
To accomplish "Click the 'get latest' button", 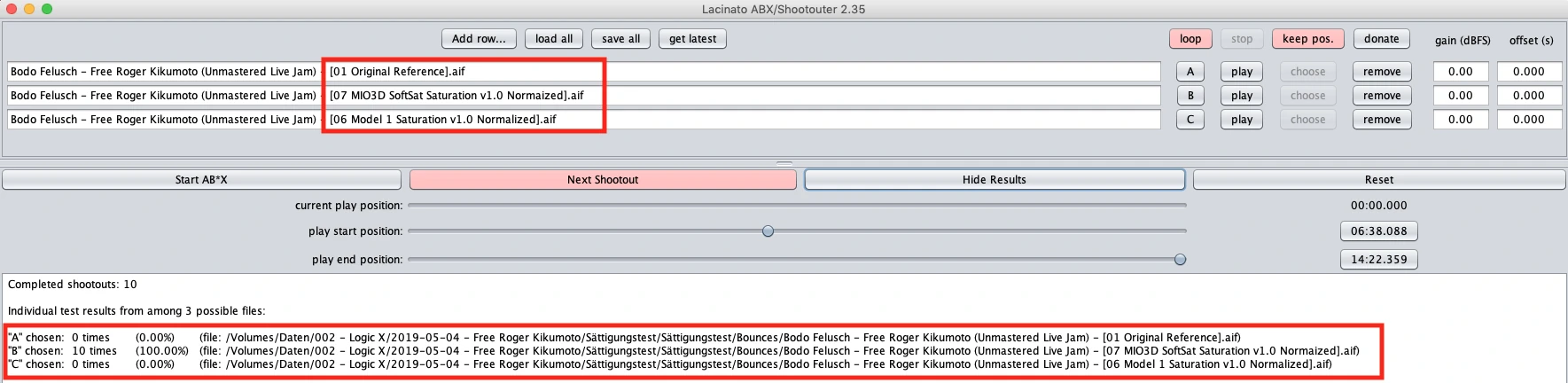I will pos(692,39).
